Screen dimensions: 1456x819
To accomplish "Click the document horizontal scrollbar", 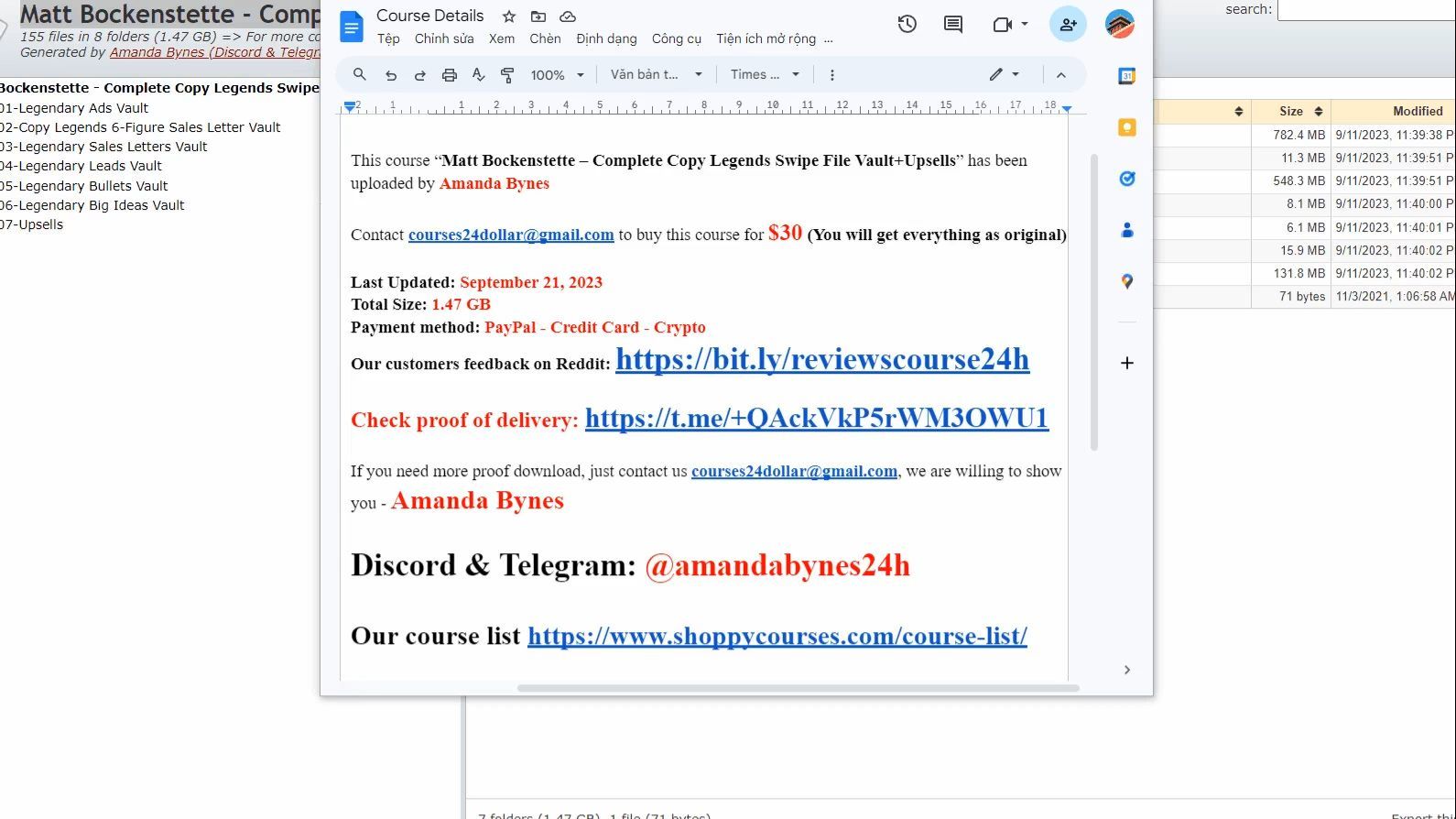I will point(798,687).
